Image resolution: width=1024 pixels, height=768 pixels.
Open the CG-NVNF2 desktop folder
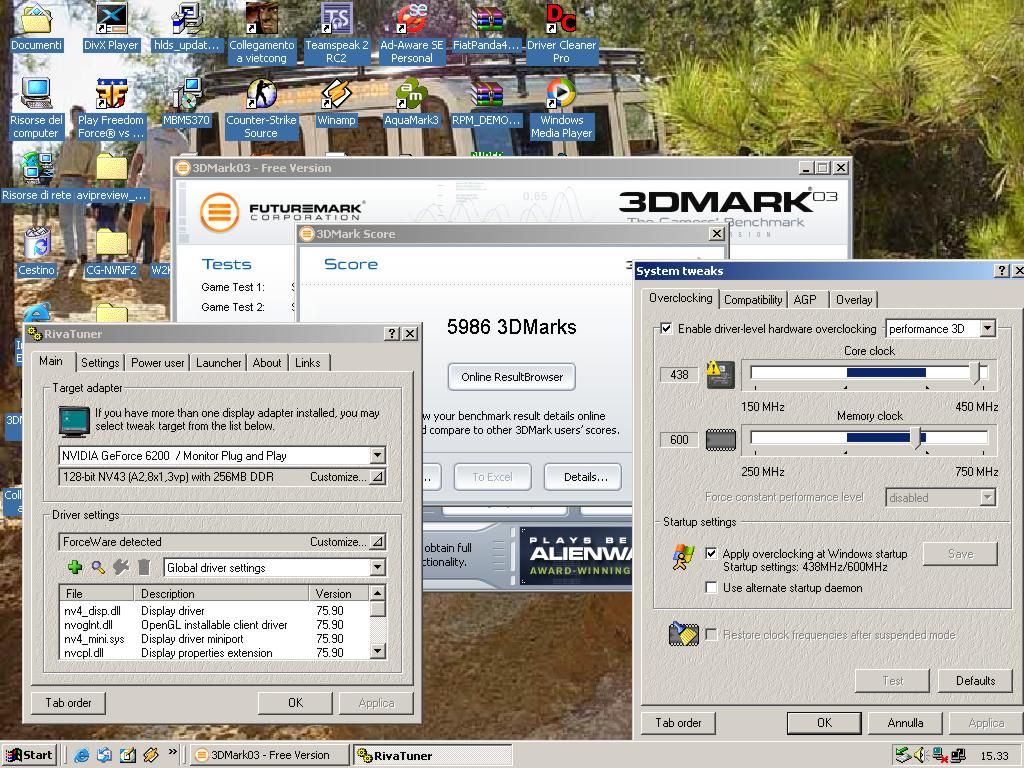coord(111,252)
